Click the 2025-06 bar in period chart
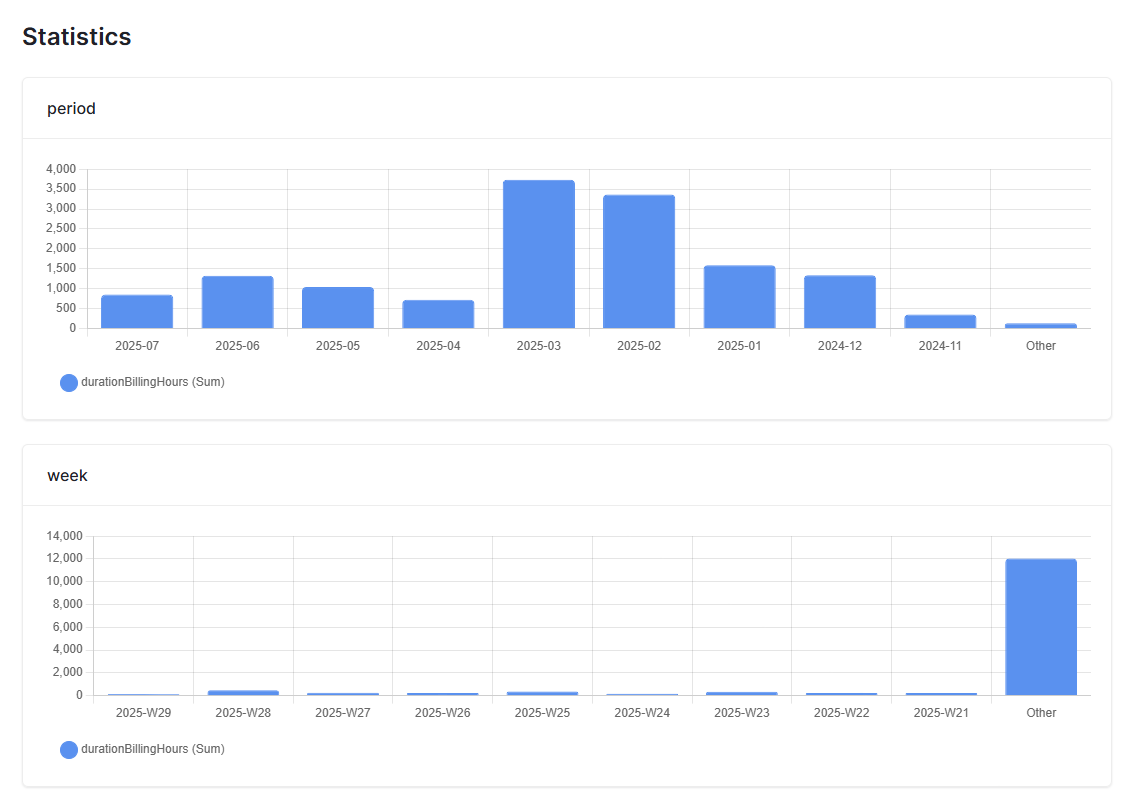The height and width of the screenshot is (809, 1133). point(237,302)
